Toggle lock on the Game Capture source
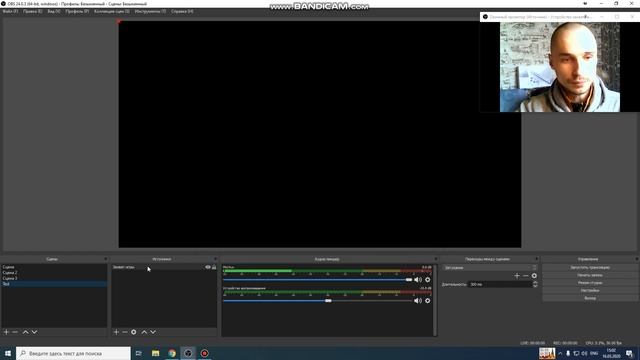Viewport: 640px width, 360px height. pos(214,267)
